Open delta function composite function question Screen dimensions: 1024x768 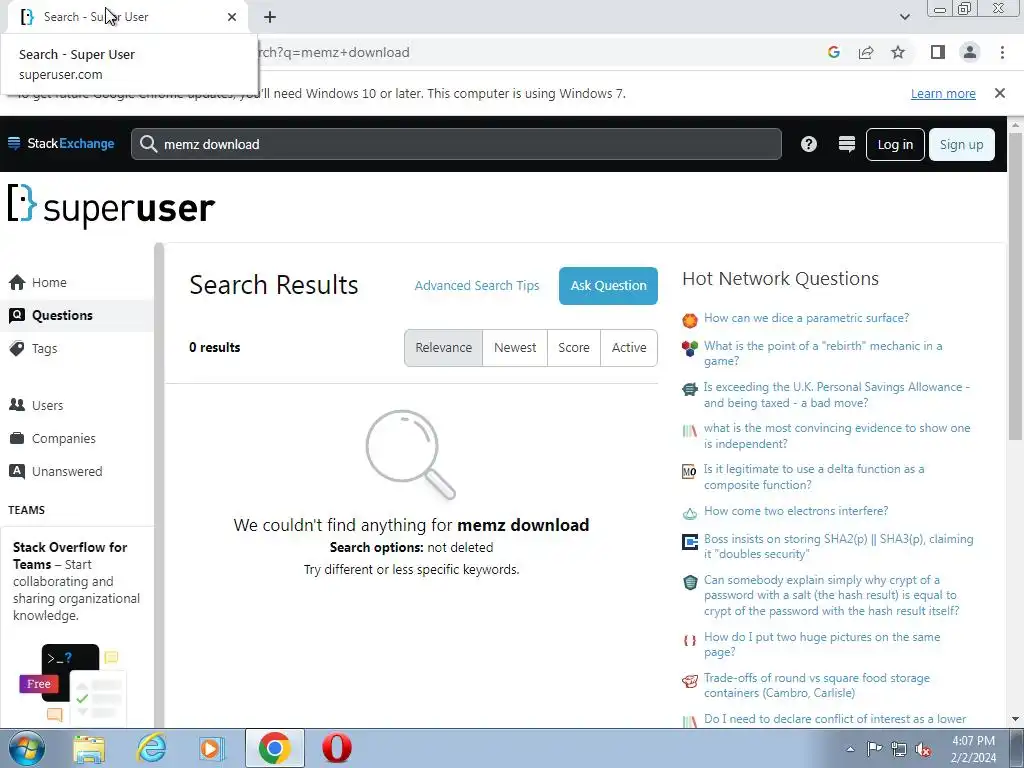pos(814,477)
